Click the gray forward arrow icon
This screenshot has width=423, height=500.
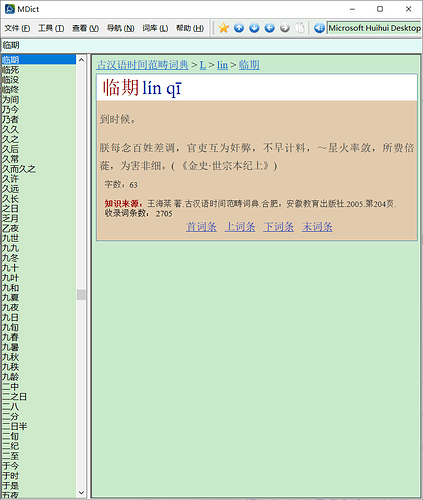point(285,28)
